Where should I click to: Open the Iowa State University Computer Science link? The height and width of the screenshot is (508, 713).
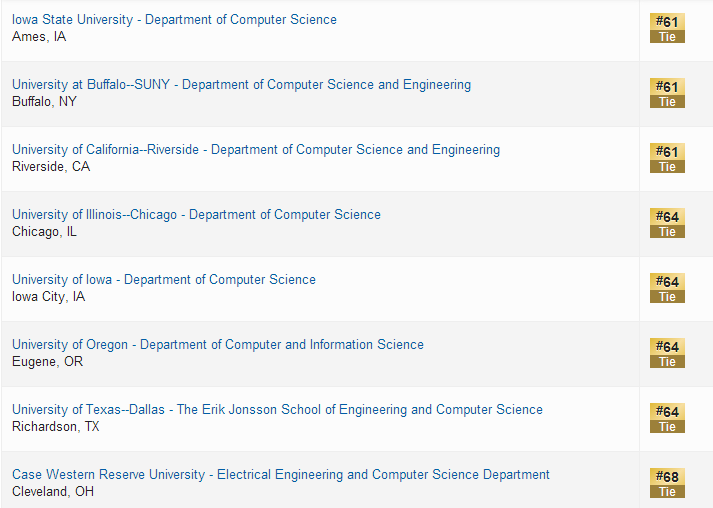point(174,20)
